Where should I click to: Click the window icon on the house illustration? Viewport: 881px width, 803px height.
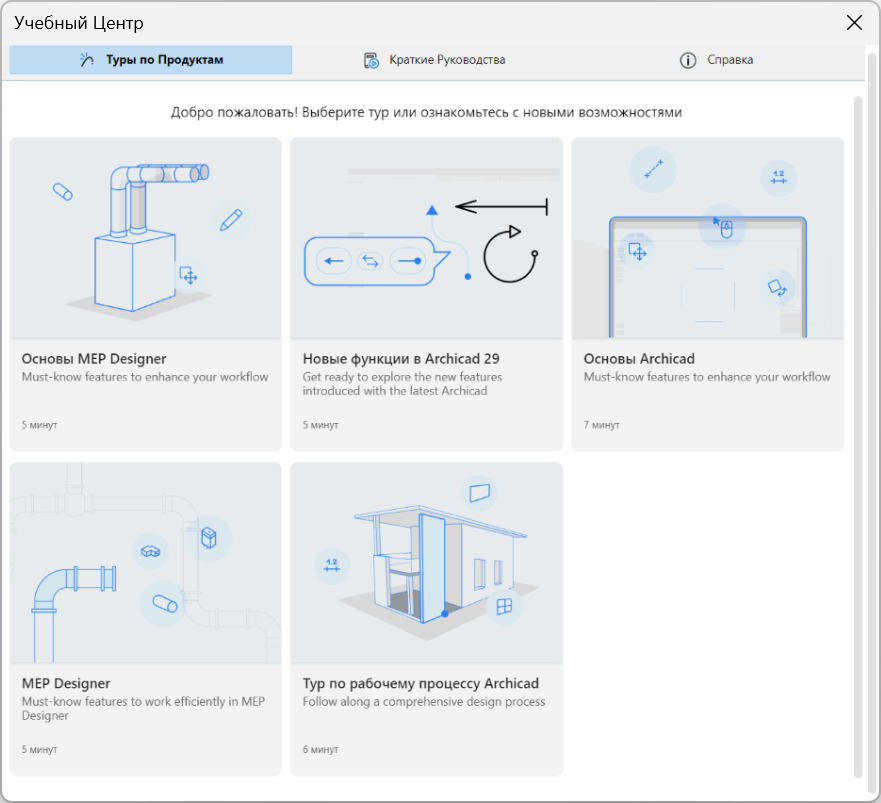[504, 606]
